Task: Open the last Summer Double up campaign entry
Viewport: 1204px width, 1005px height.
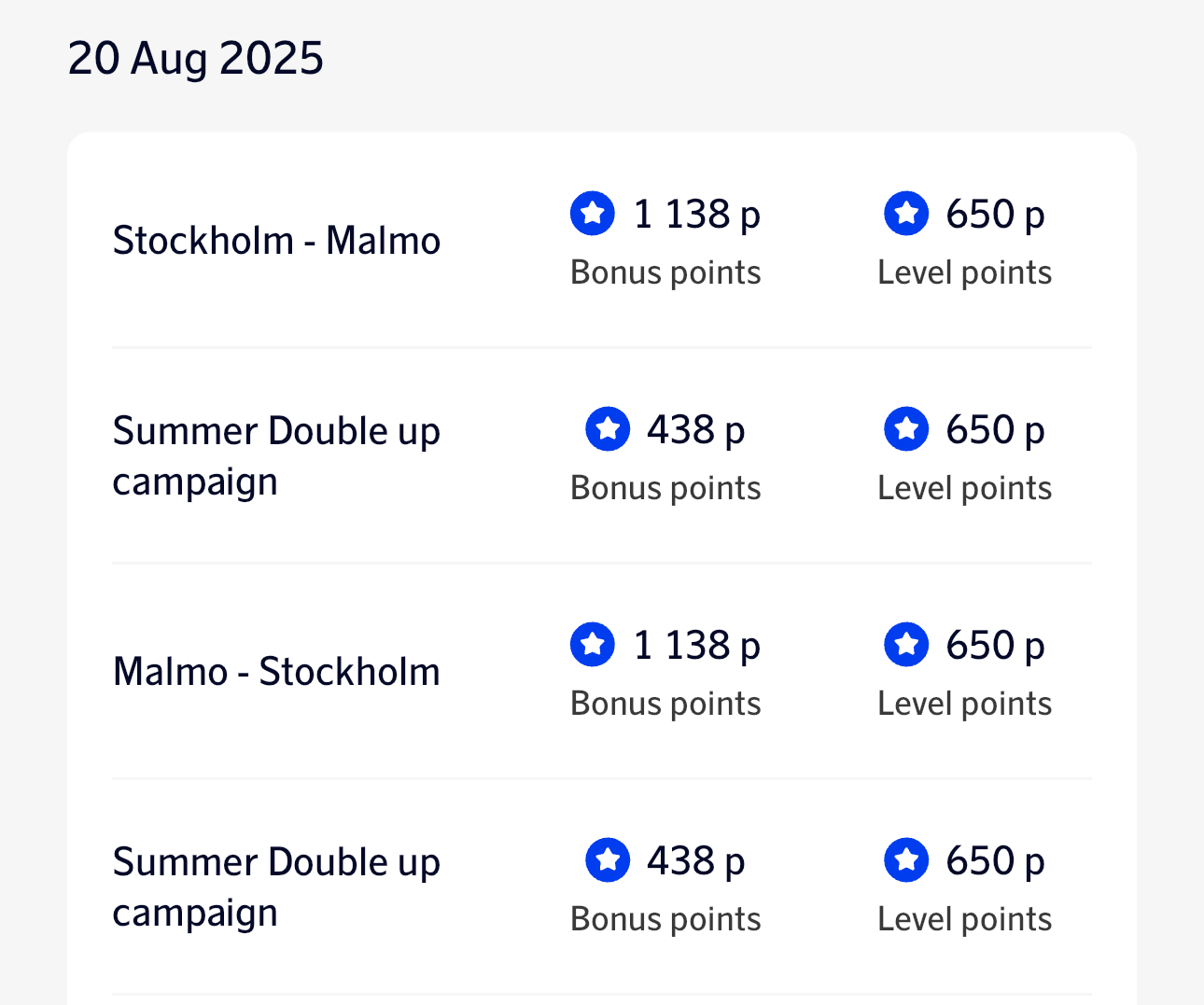Action: click(x=276, y=887)
